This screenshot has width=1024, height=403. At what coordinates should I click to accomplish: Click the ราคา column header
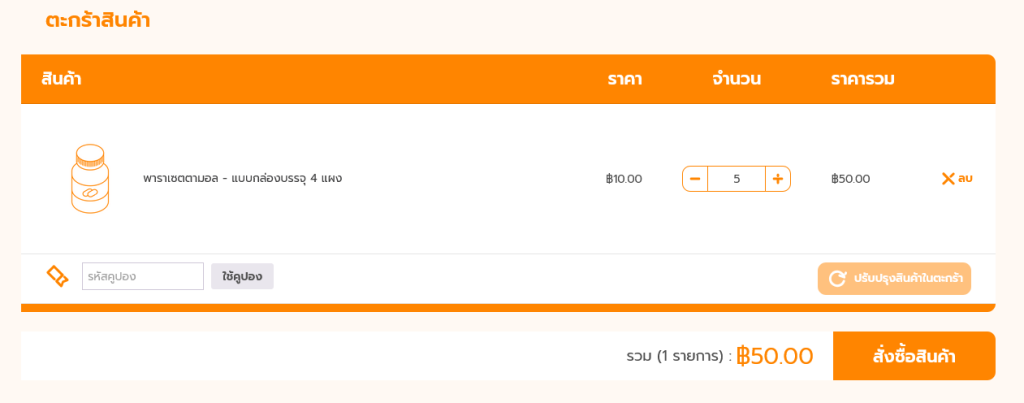pos(624,80)
